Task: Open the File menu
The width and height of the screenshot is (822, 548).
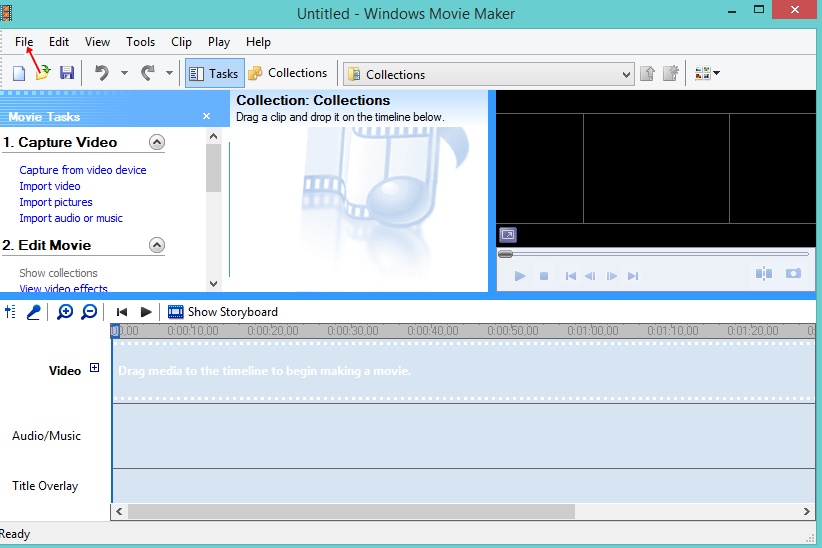Action: pos(24,42)
